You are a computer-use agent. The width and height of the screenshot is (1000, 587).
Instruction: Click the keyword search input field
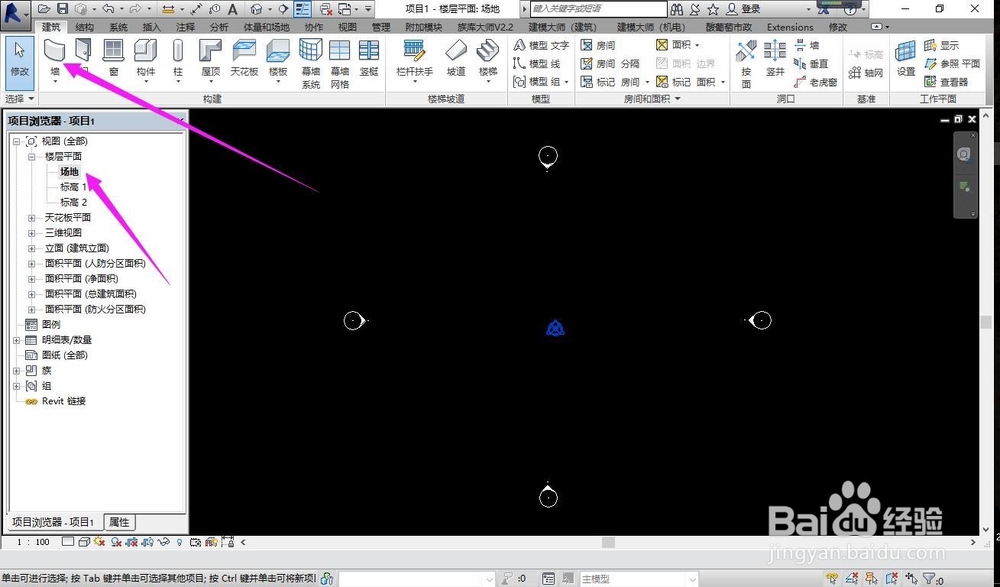[599, 9]
